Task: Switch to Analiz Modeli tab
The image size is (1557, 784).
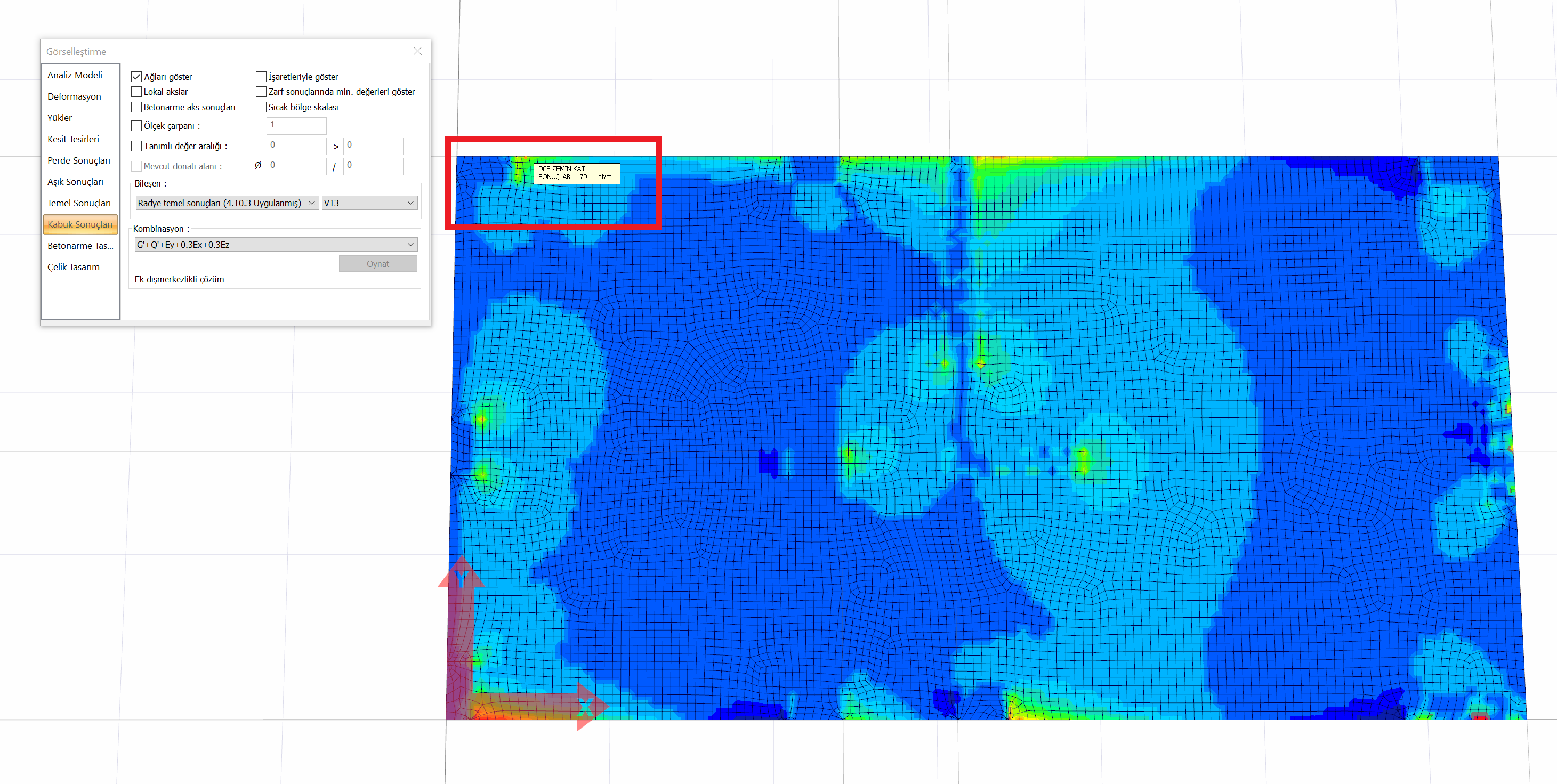Action: [x=75, y=75]
